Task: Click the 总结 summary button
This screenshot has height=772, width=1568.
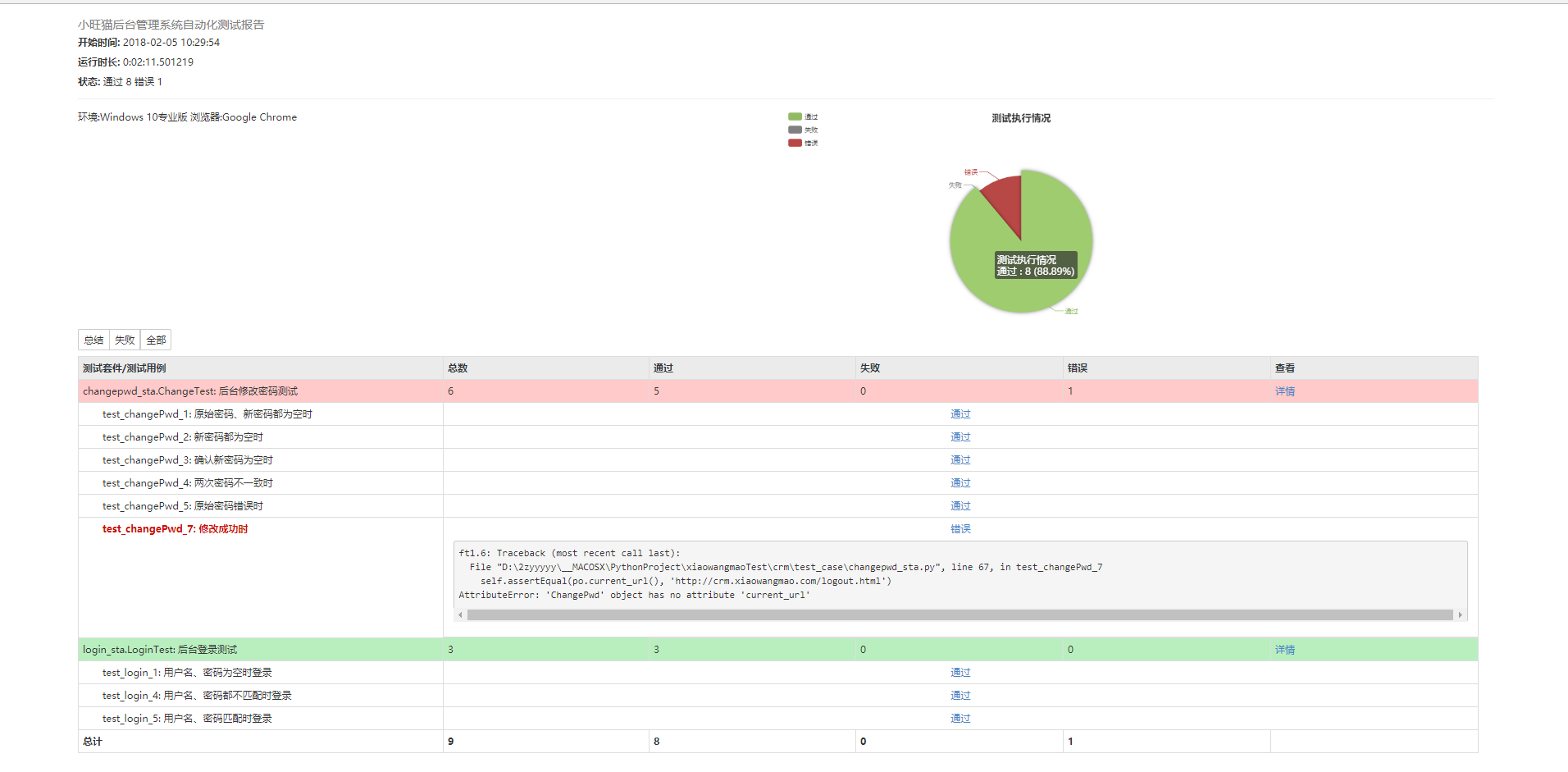Action: click(x=93, y=340)
